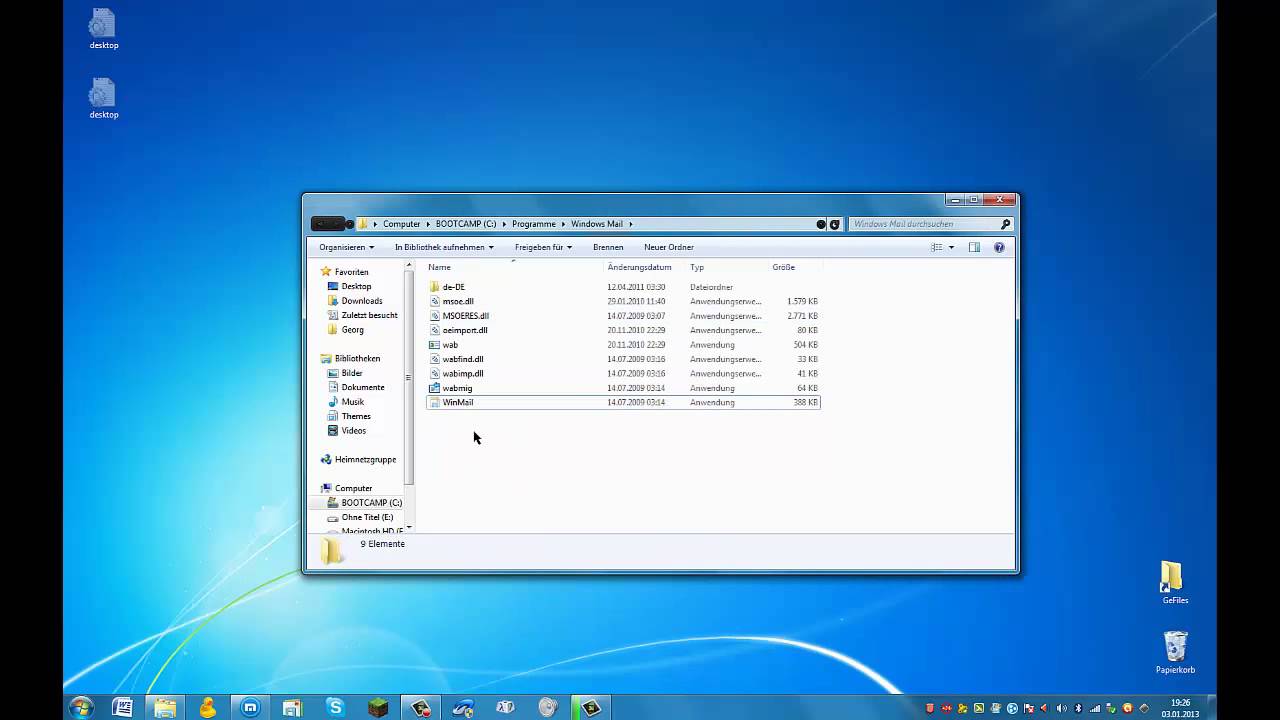
Task: Open previous locations dropdown in address bar
Action: 821,224
